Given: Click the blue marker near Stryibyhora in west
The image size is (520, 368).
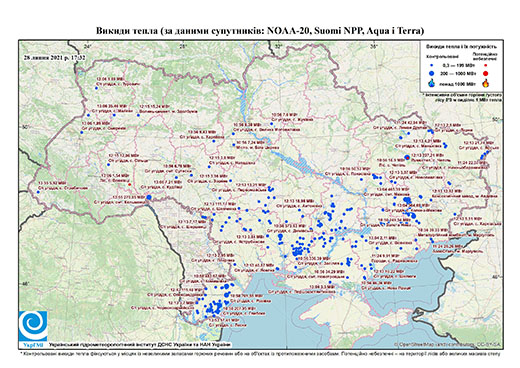Looking at the screenshot, I should (38, 192).
